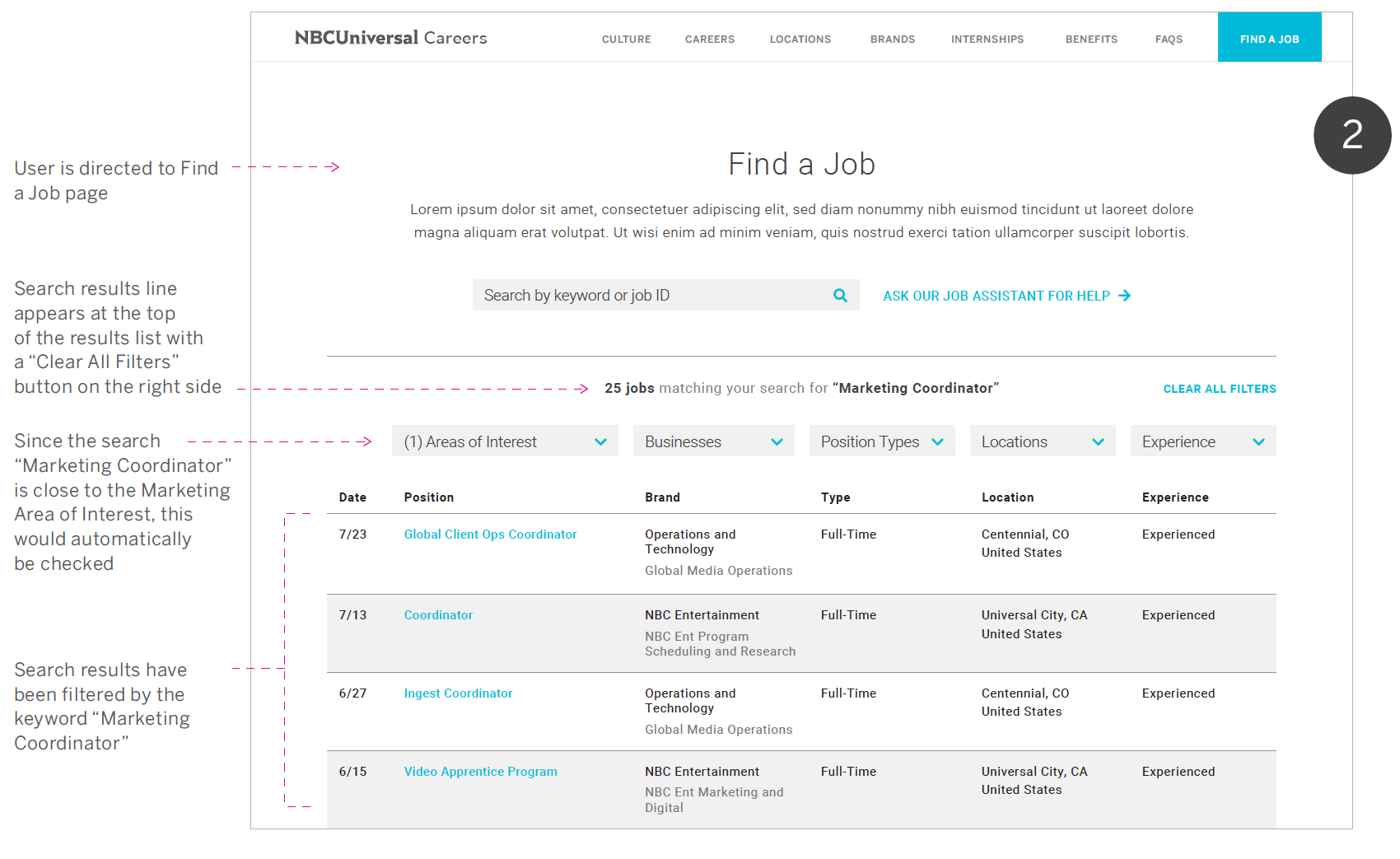Open the Locations filter dropdown
The height and width of the screenshot is (859, 1400).
point(1042,441)
